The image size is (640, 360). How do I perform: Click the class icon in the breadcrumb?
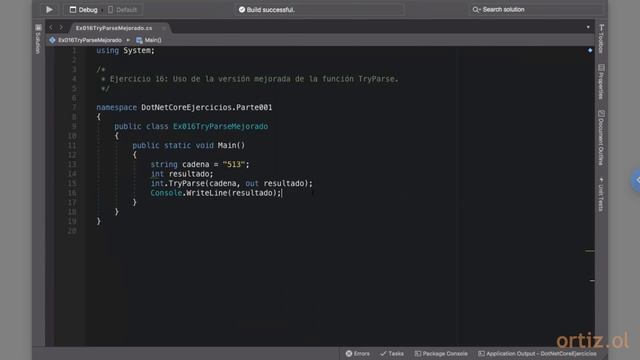pos(52,40)
